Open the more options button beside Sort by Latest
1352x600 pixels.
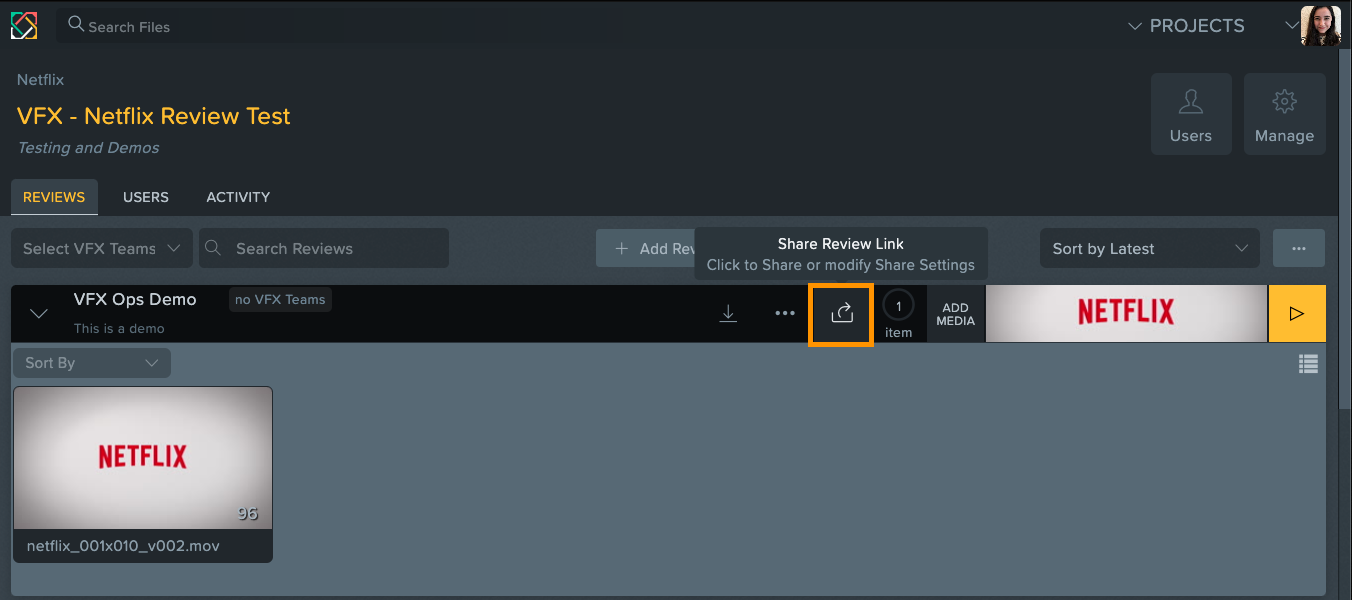tap(1299, 248)
